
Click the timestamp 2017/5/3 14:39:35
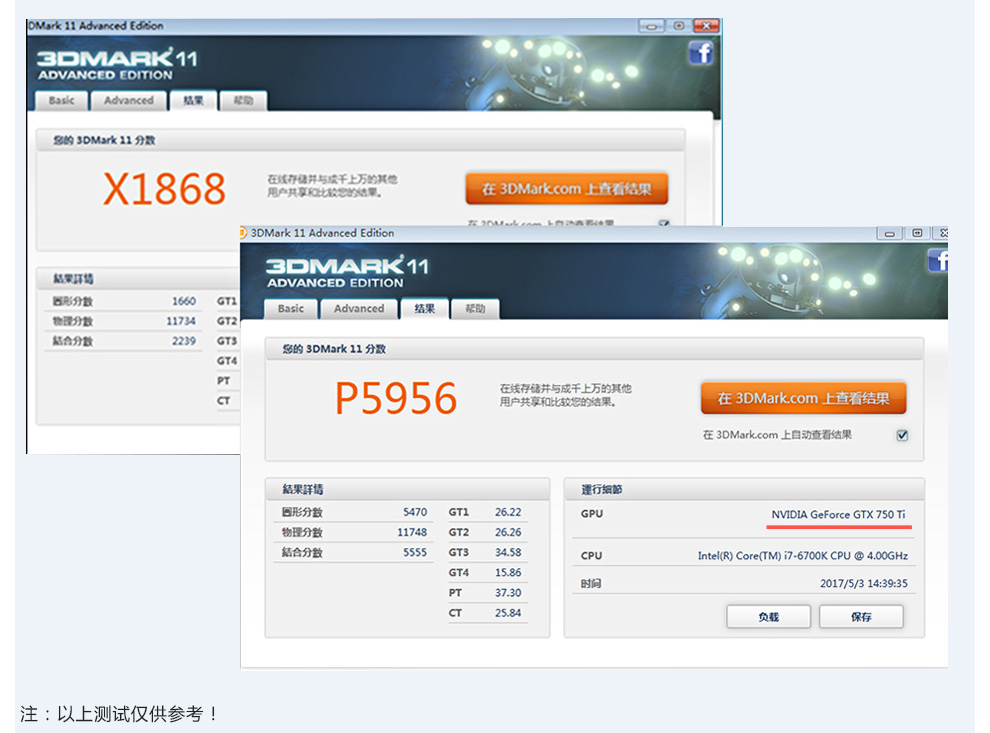[x=864, y=583]
